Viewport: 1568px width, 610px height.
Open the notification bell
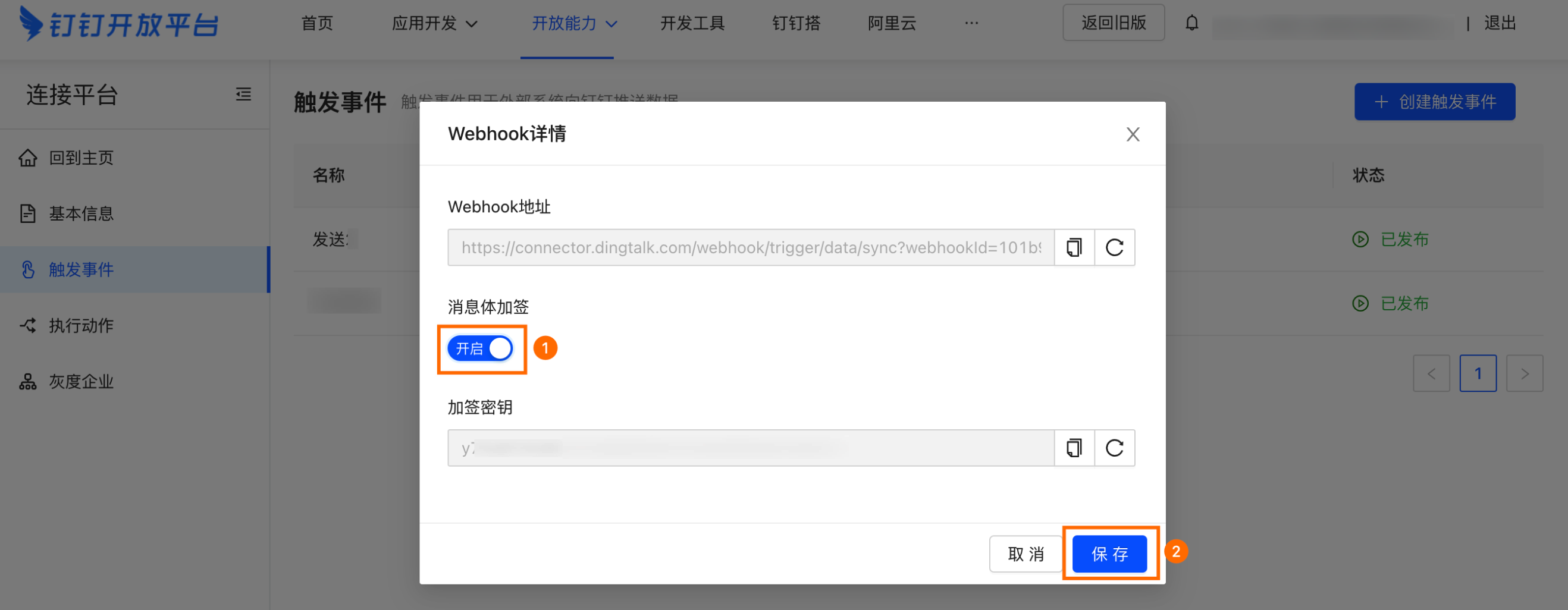(1192, 23)
